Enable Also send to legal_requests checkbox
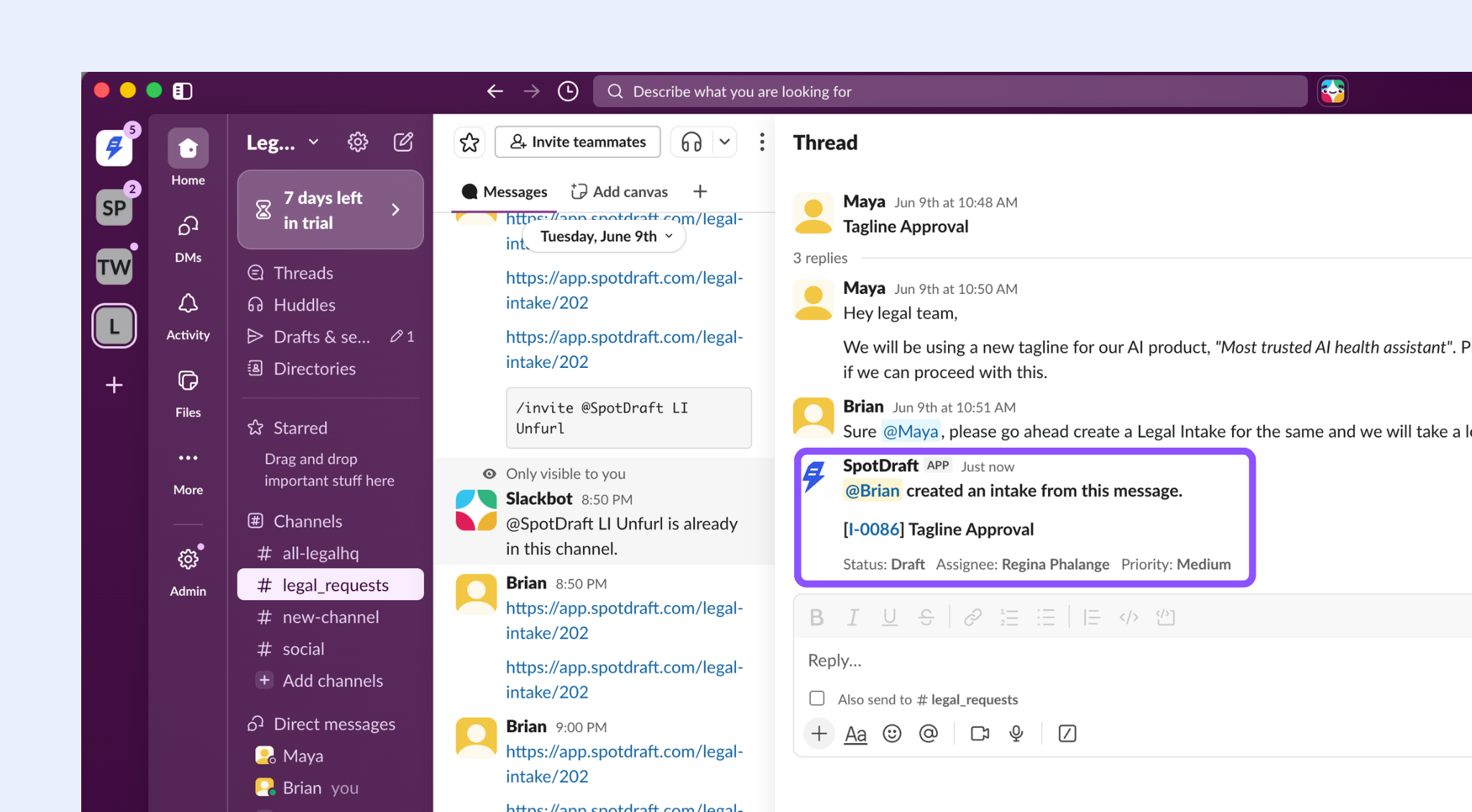This screenshot has width=1472, height=812. (x=817, y=698)
